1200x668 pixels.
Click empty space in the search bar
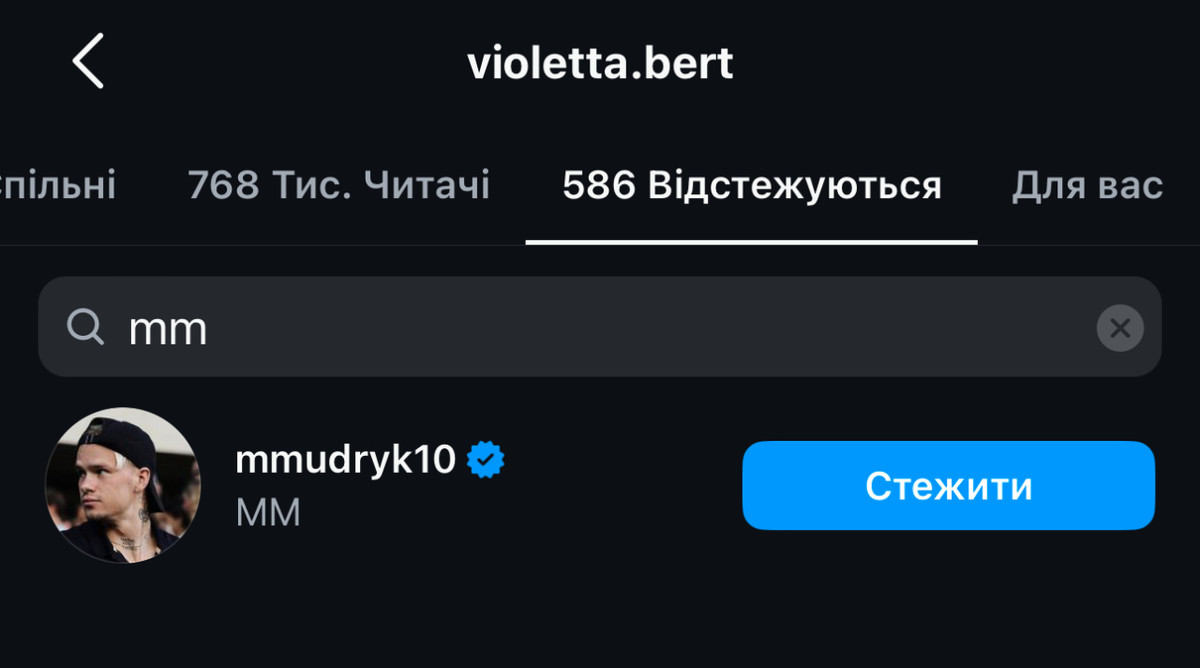pos(650,328)
